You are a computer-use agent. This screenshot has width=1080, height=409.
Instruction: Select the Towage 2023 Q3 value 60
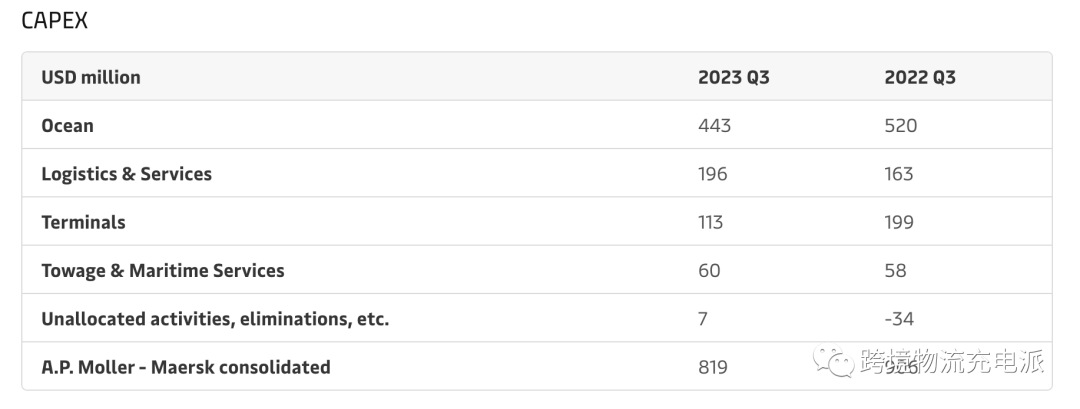click(709, 270)
